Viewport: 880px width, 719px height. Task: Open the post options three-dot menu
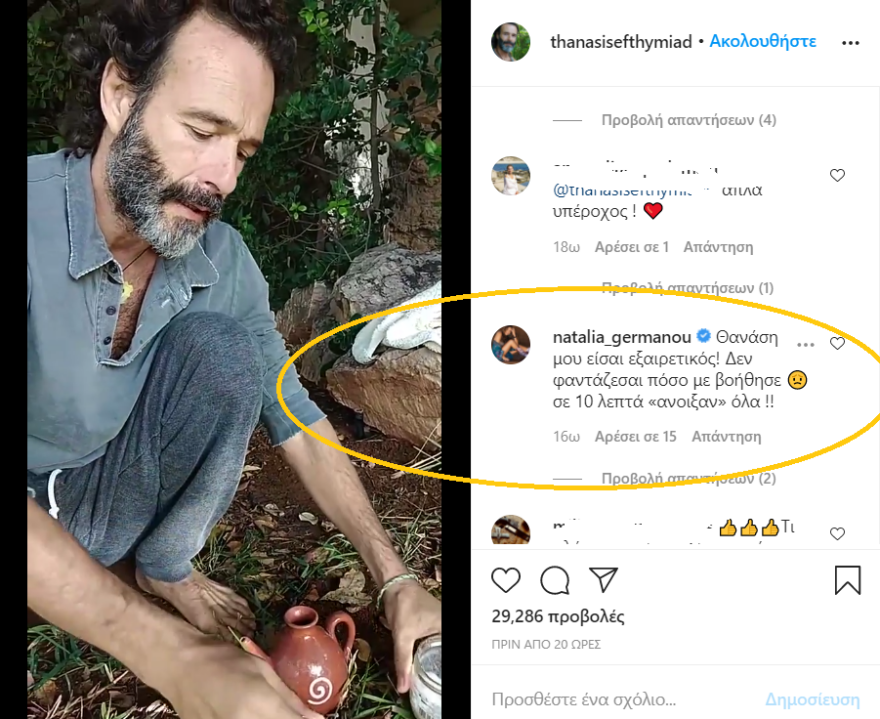click(x=852, y=42)
